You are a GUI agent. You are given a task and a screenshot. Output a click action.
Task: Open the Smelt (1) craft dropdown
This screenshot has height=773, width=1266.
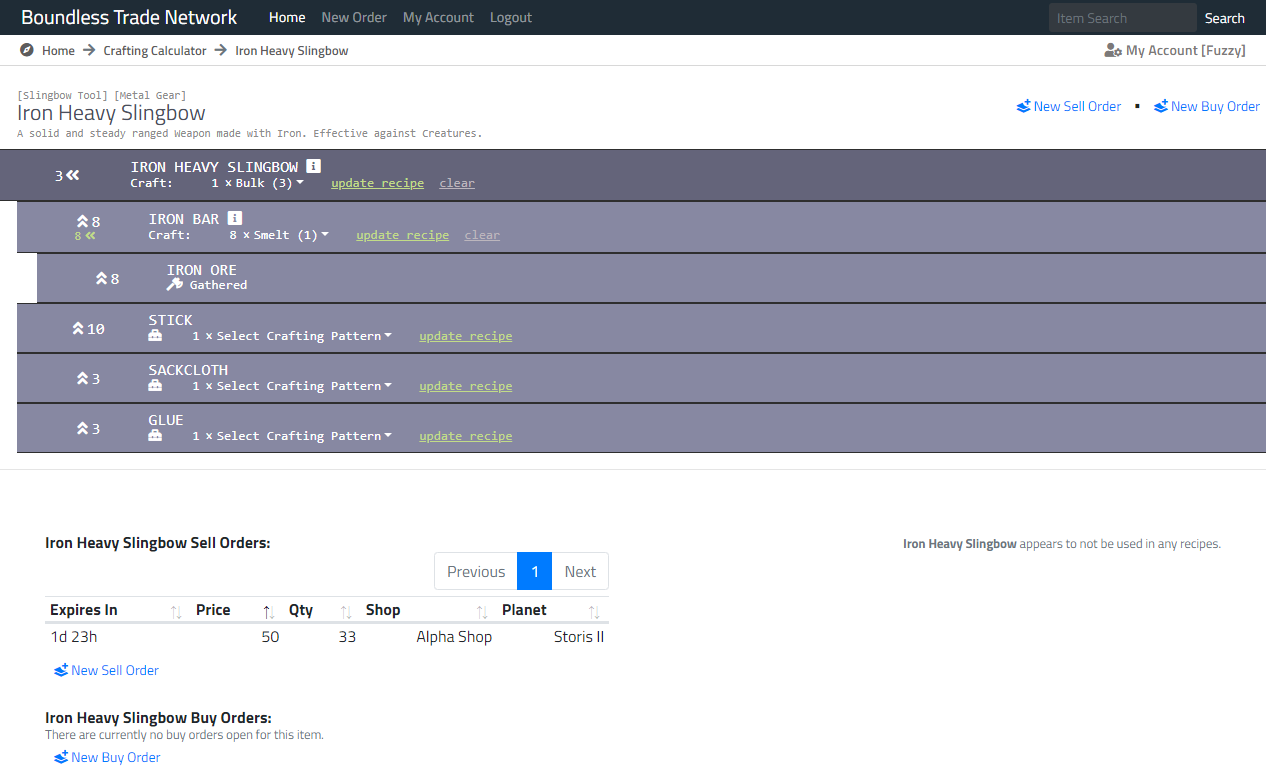pos(291,235)
